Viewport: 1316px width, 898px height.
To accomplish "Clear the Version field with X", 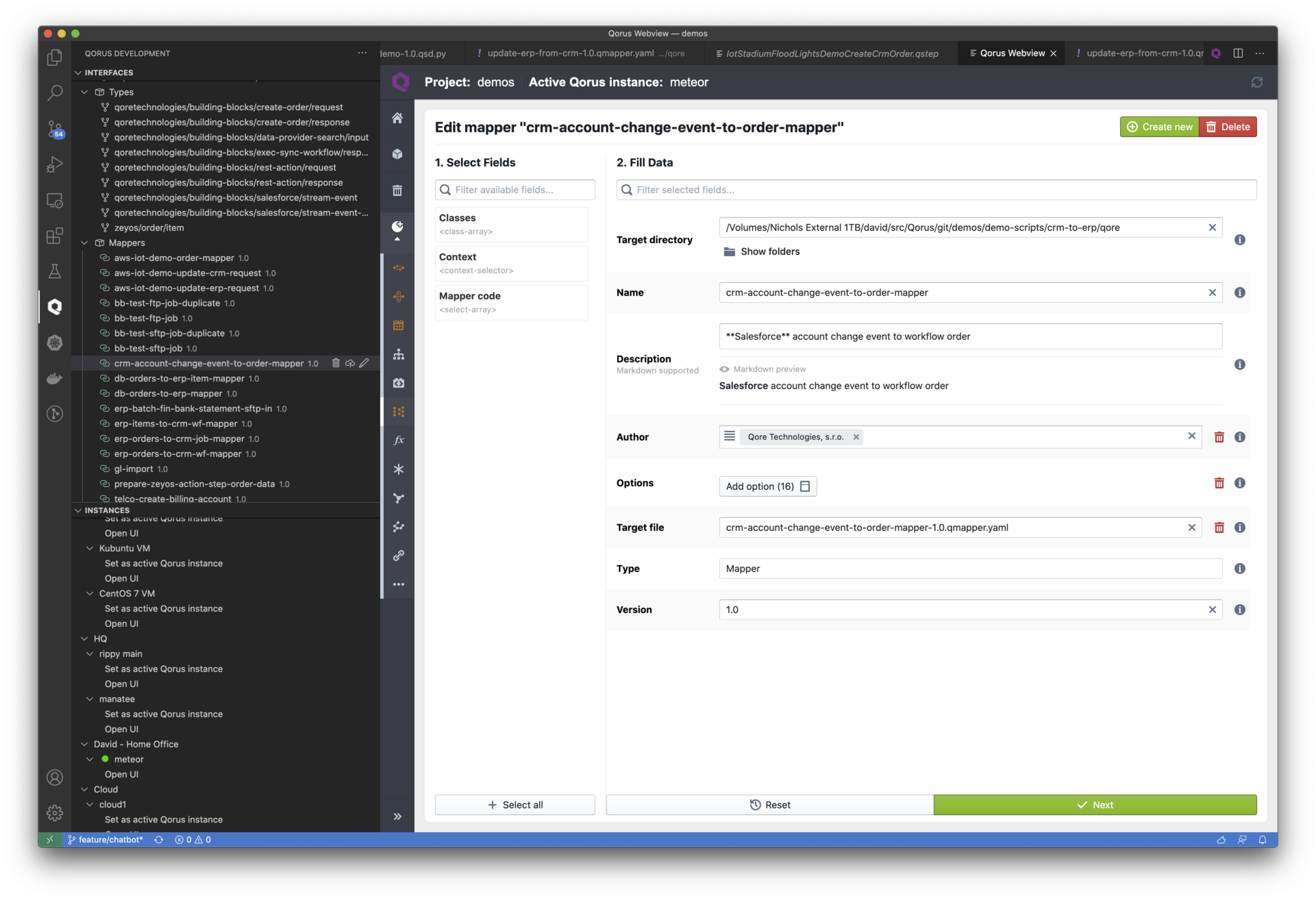I will pyautogui.click(x=1212, y=610).
